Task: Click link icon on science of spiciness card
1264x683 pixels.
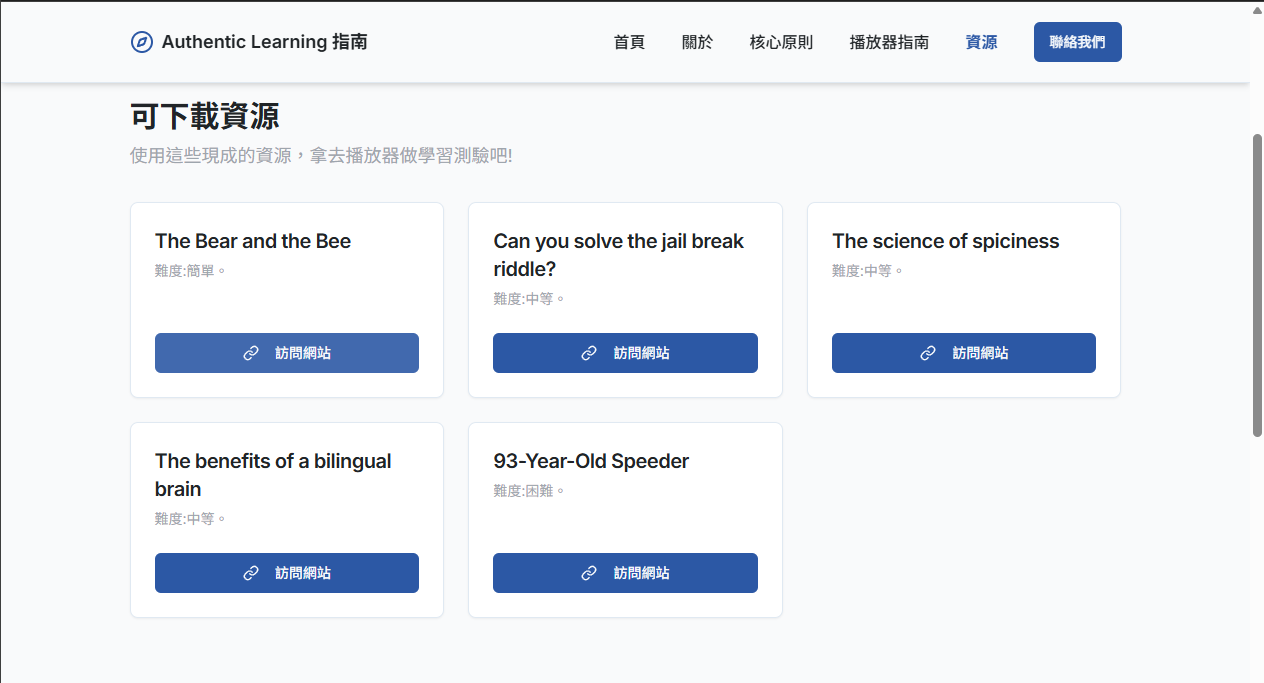Action: [928, 353]
